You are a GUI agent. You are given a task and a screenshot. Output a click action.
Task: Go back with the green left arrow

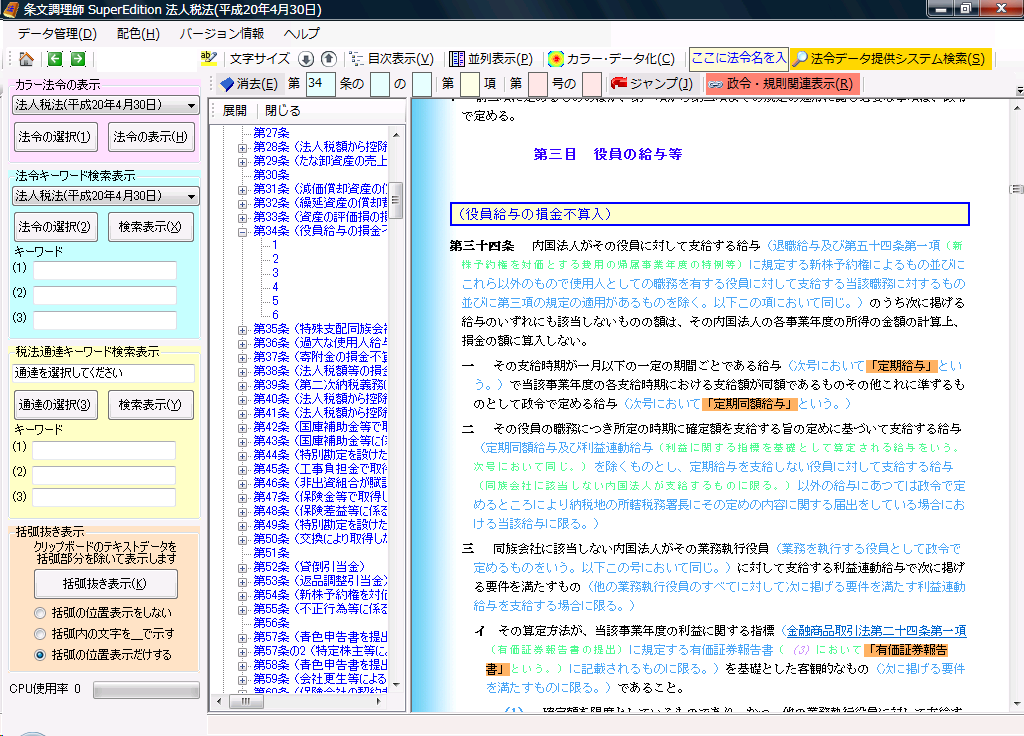[55, 59]
